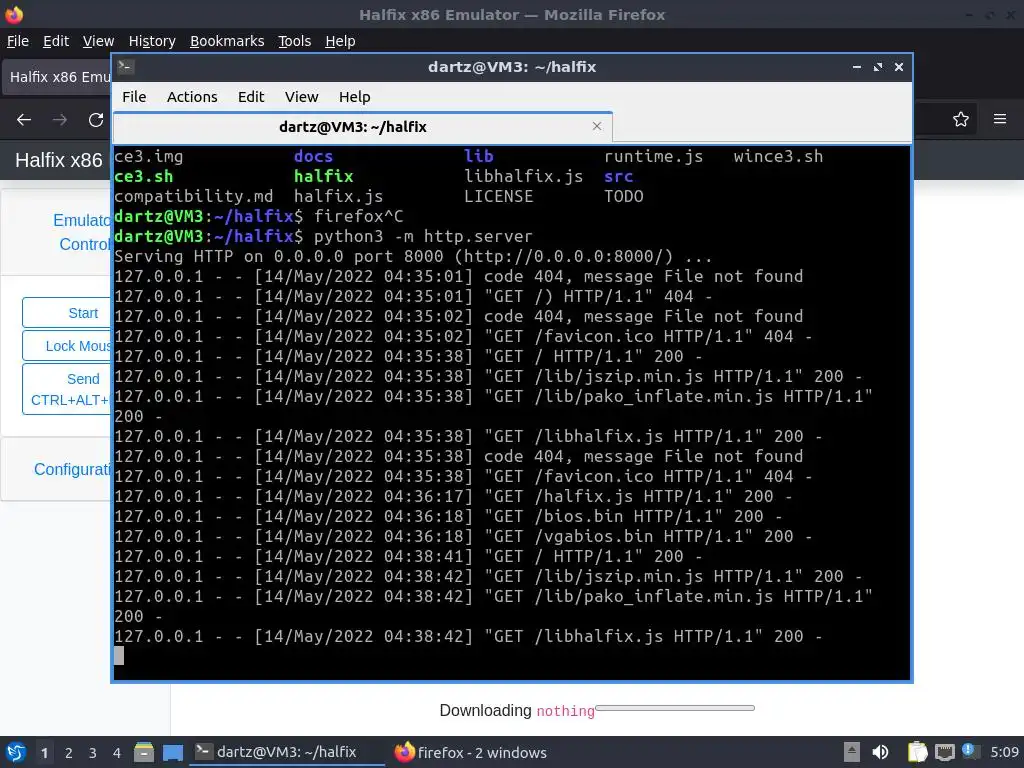Click the 'Serving HTTP on 0.0.0.0' line
This screenshot has width=1024, height=768.
click(413, 256)
